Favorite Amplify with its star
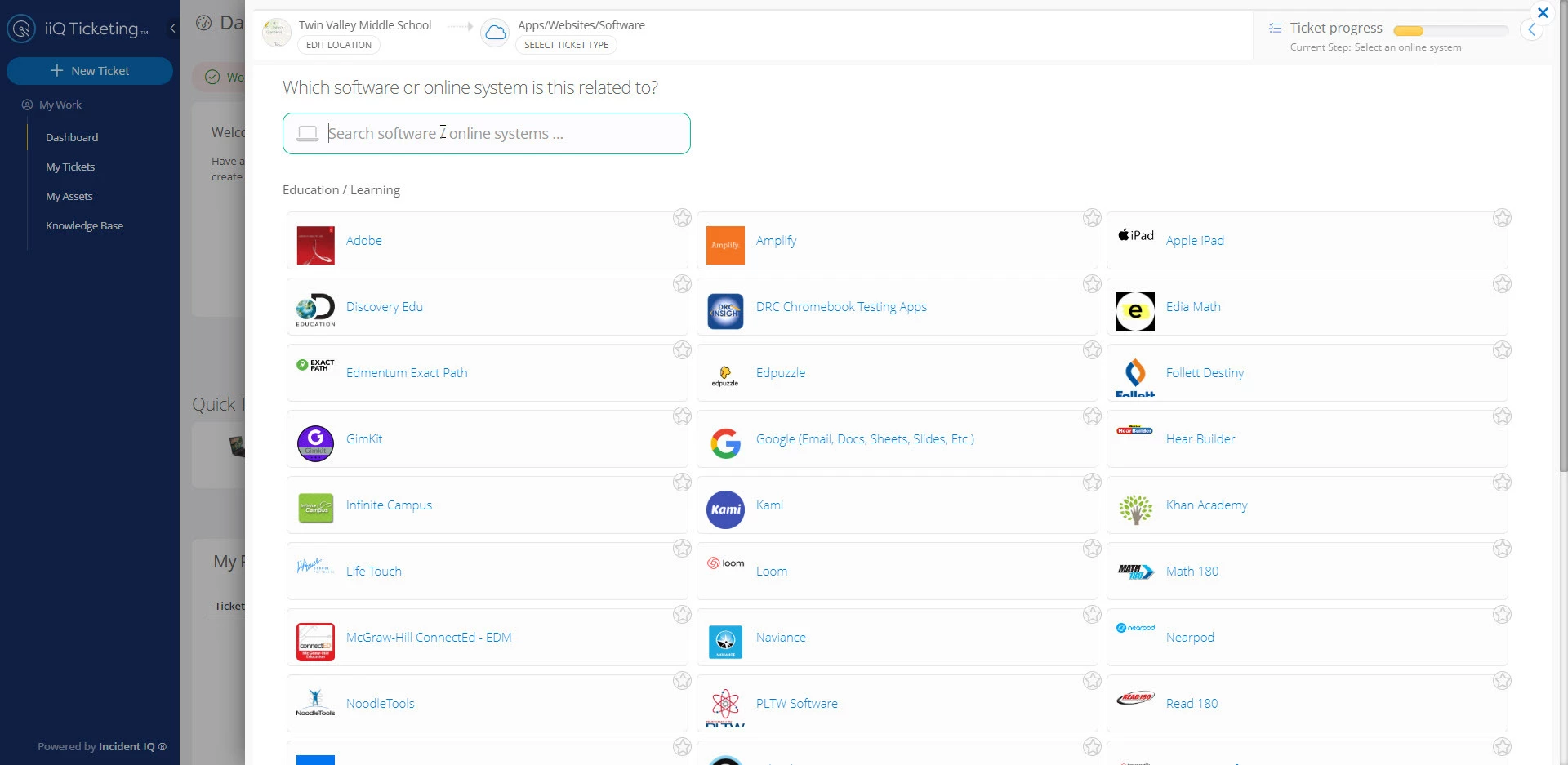Image resolution: width=1568 pixels, height=765 pixels. 1093,217
